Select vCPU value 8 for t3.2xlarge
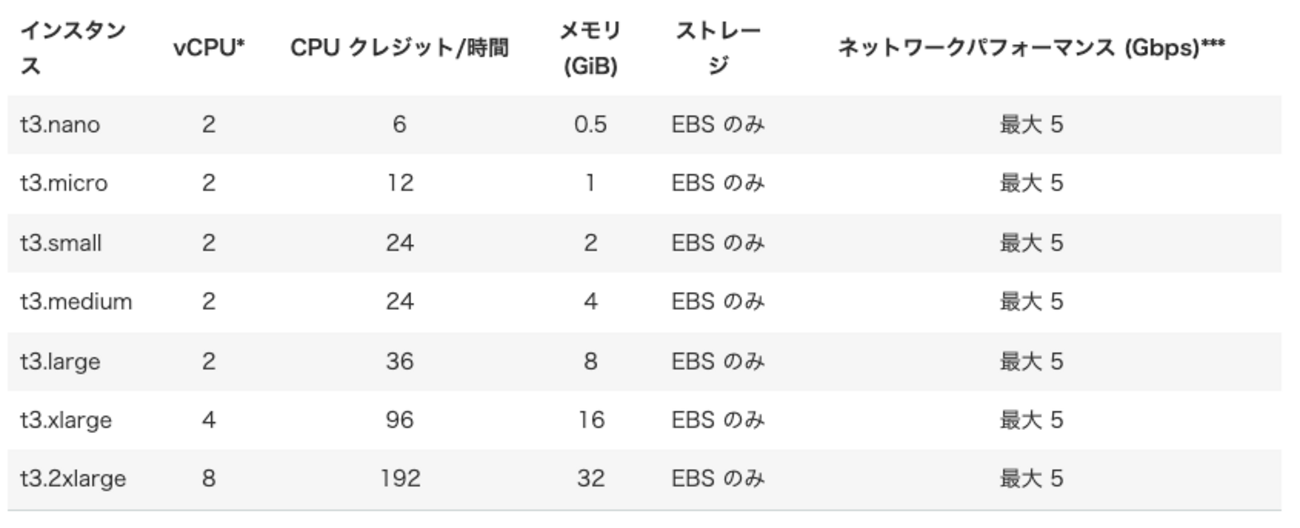1300x528 pixels. 208,479
